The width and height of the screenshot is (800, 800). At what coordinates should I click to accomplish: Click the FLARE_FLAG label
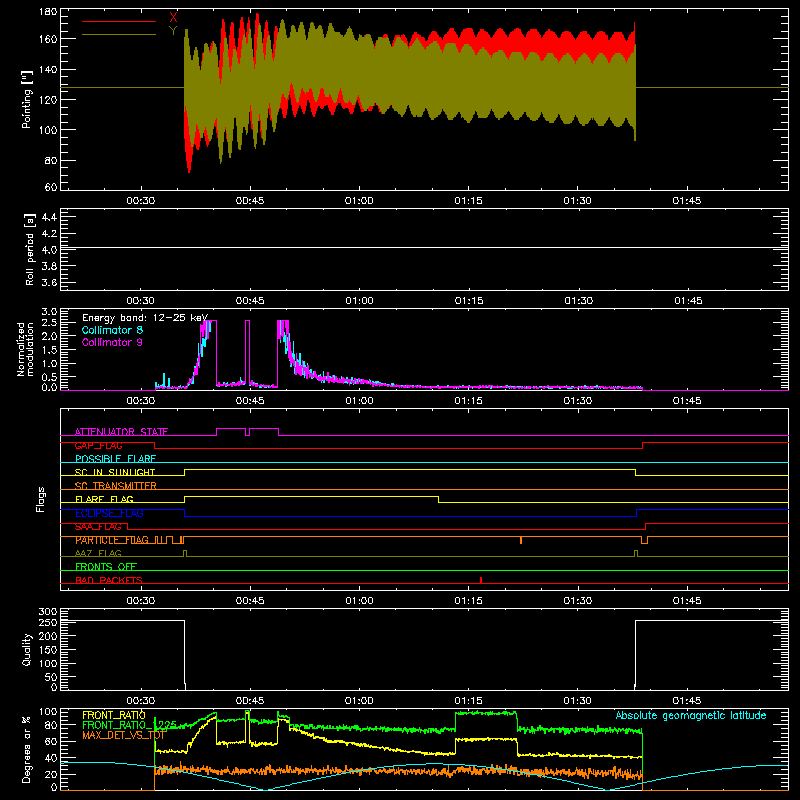[104, 499]
